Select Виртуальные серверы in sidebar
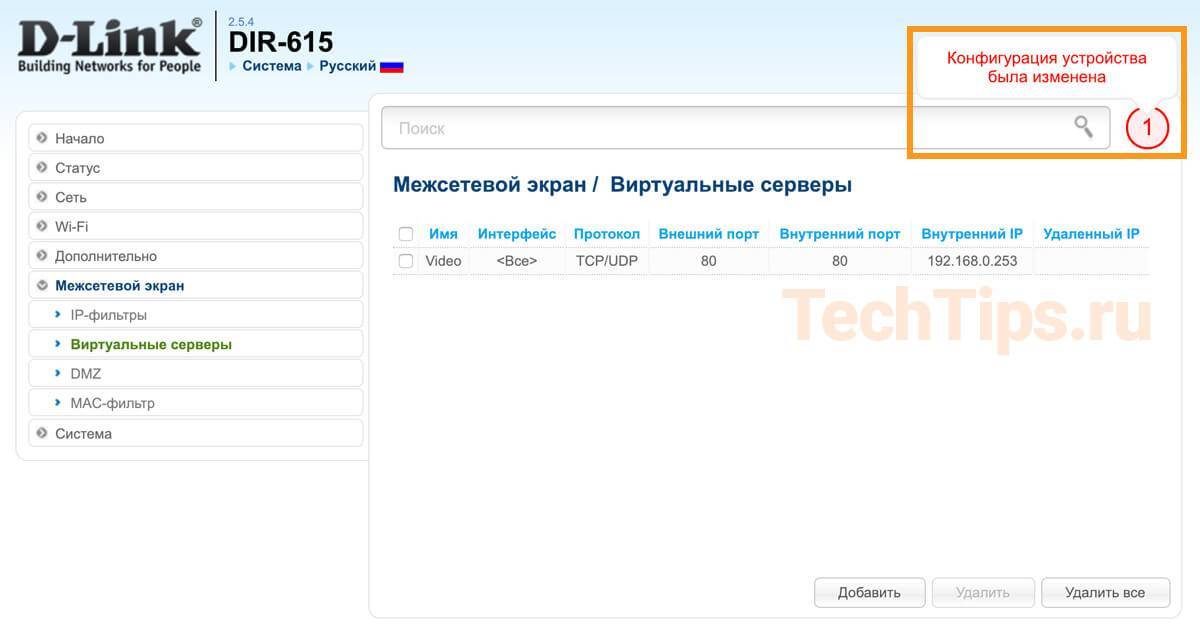Image resolution: width=1200 pixels, height=635 pixels. pos(195,344)
